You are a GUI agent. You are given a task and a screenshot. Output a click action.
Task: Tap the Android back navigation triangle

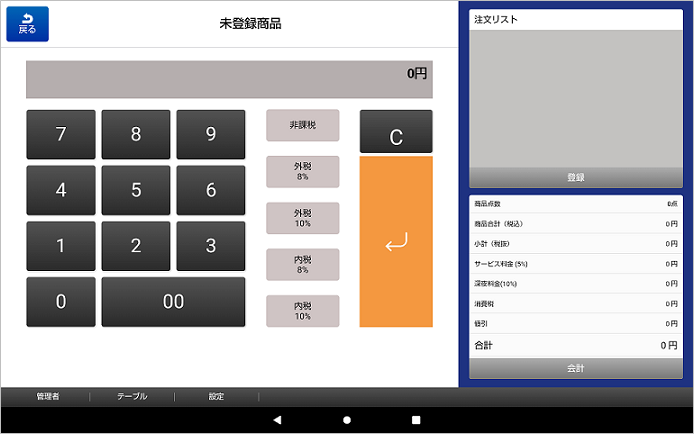278,420
